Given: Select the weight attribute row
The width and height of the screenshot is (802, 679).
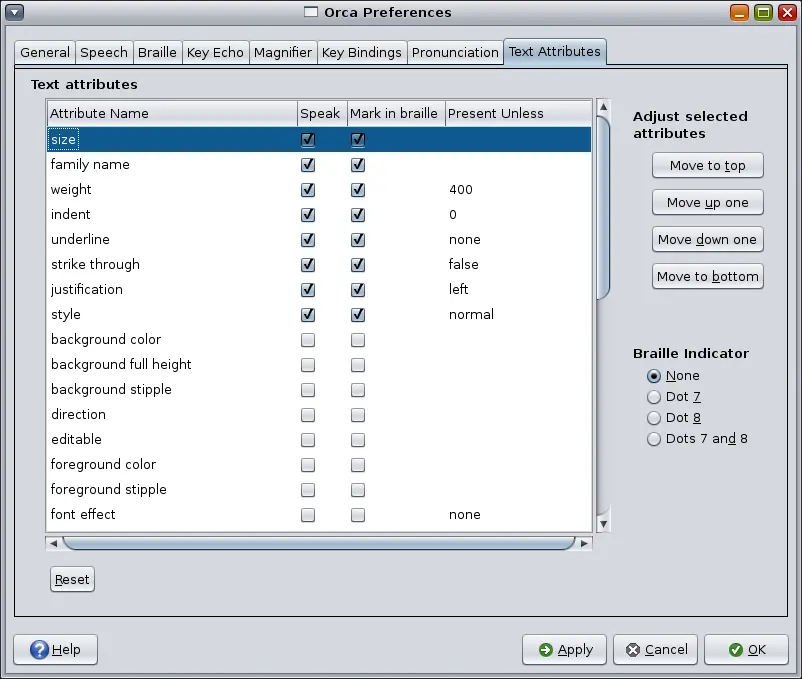Looking at the screenshot, I should pos(319,190).
